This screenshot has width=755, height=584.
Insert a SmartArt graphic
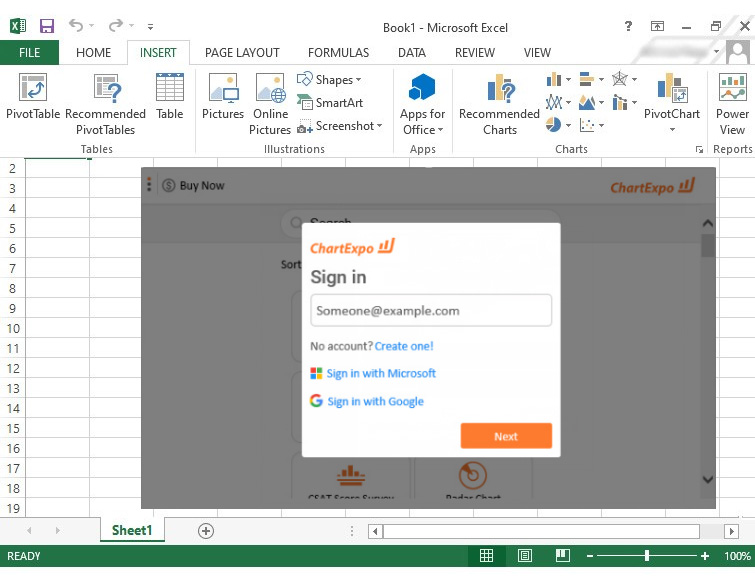pos(330,103)
